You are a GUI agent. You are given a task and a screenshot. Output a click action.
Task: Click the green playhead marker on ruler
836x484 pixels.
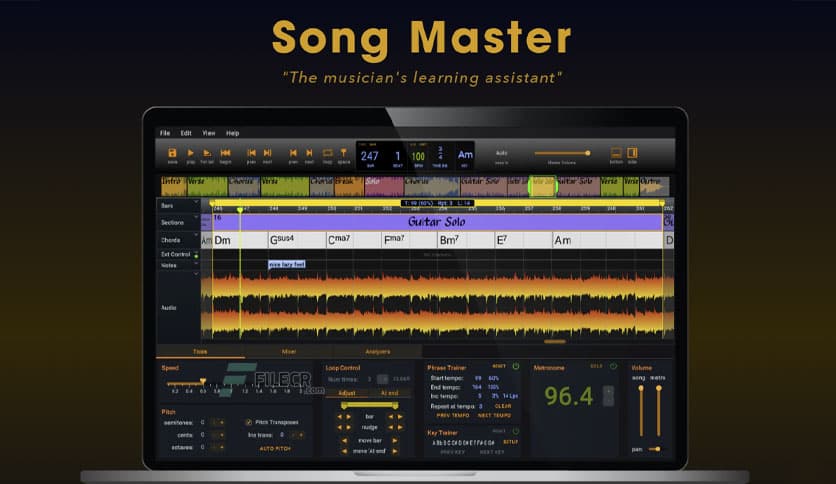pos(240,209)
